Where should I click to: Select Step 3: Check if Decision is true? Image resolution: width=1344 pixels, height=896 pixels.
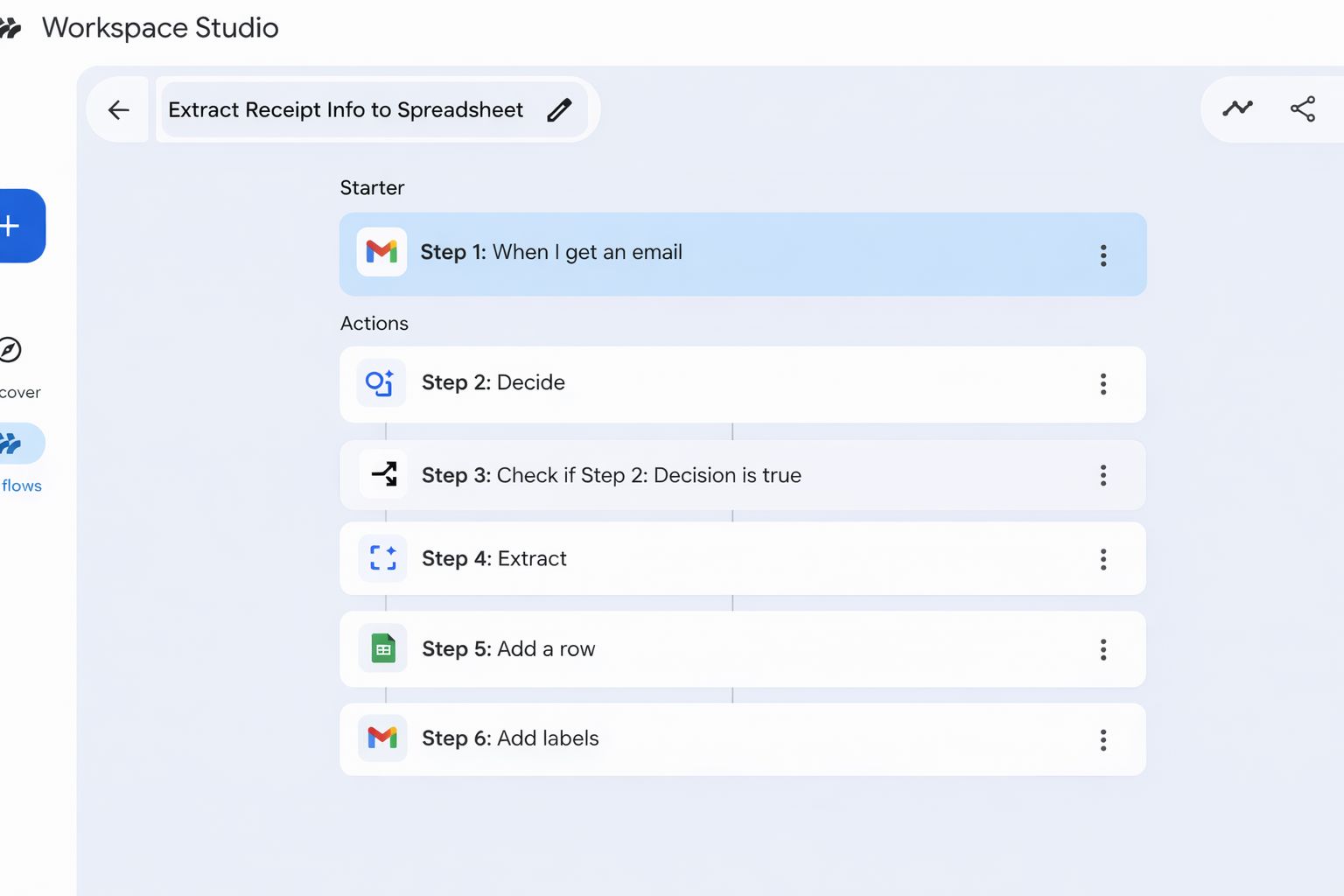(611, 475)
